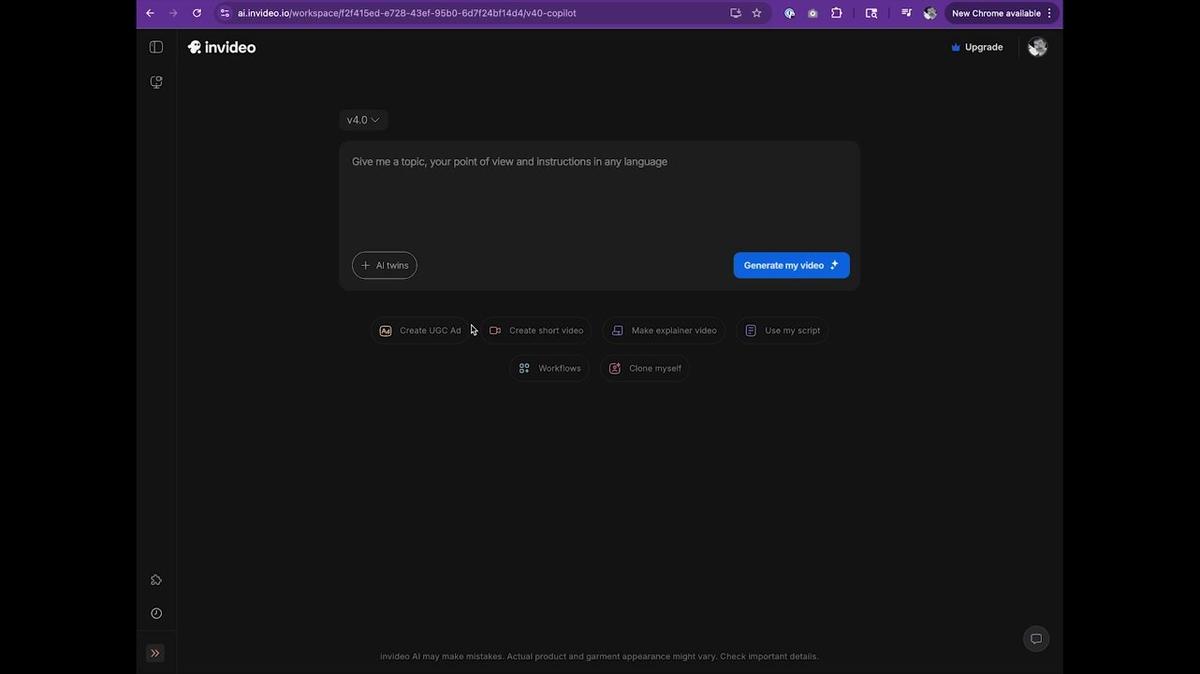
Task: Open the v4.0 version dropdown
Action: 363,120
